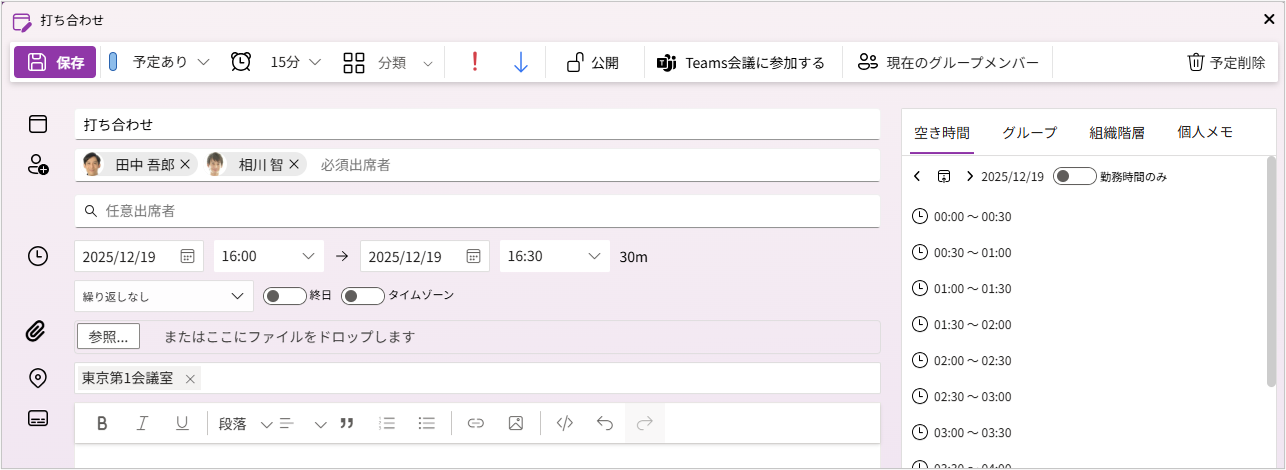Open start date calendar picker icon
Viewport: 1286px width, 470px height.
click(187, 256)
